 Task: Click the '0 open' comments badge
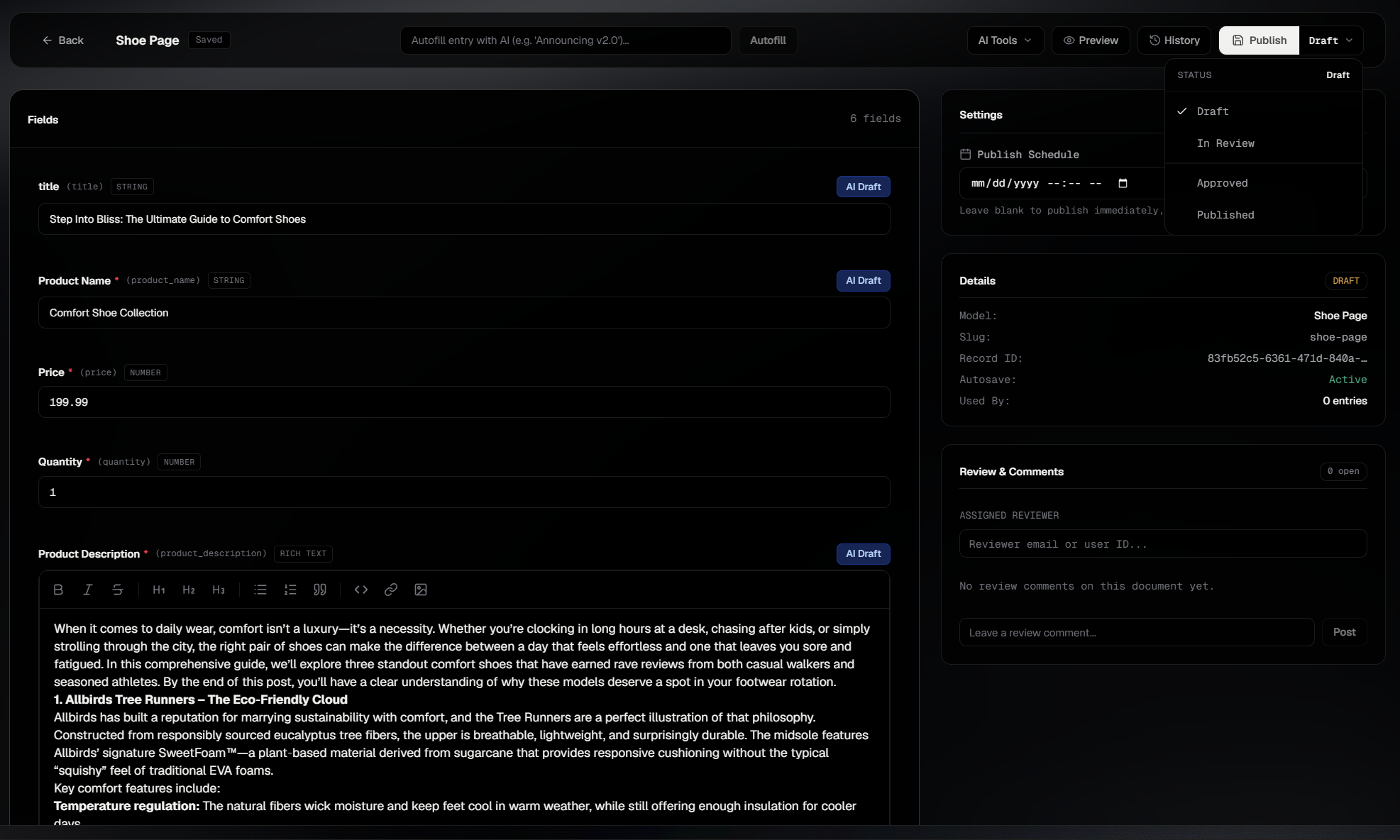coord(1343,471)
